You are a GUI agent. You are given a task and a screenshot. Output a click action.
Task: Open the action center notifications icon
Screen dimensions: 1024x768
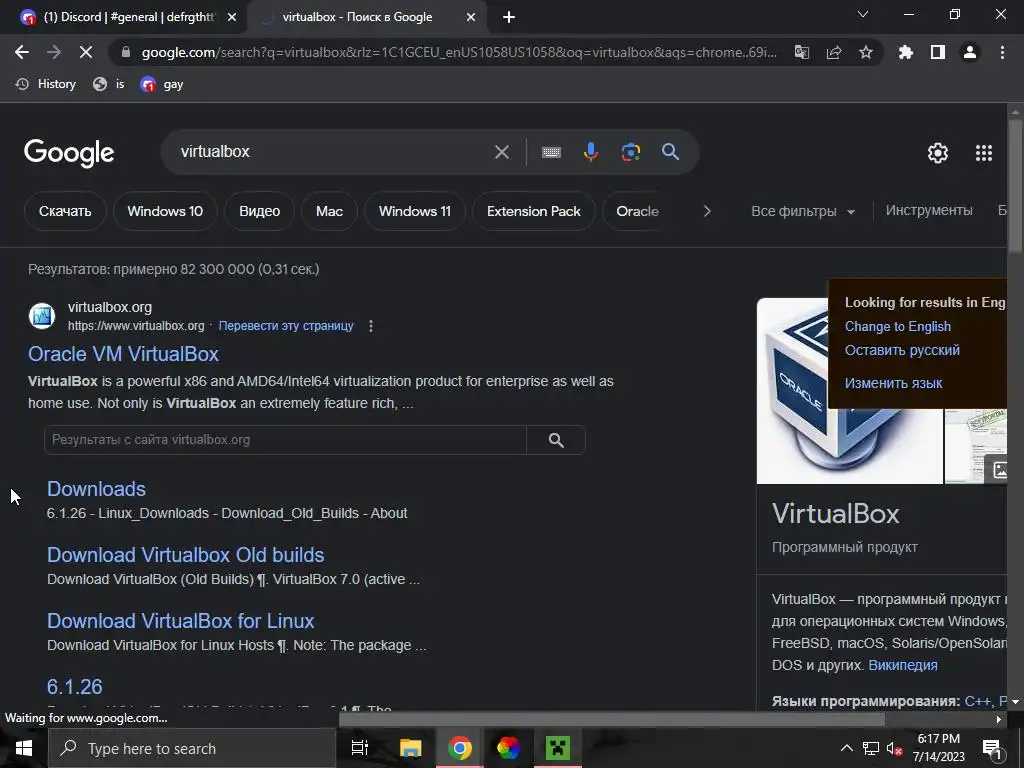(993, 749)
